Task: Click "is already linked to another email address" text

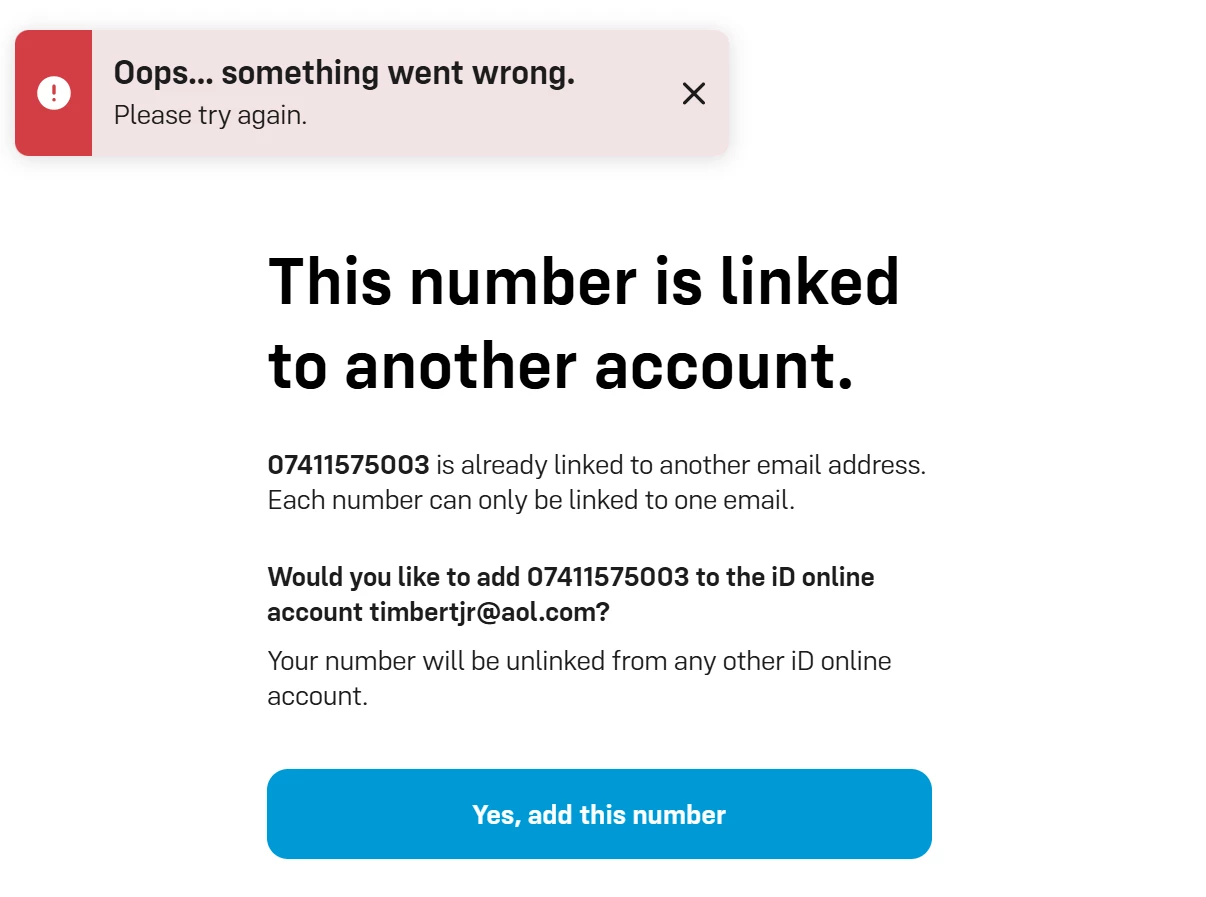Action: [x=680, y=465]
